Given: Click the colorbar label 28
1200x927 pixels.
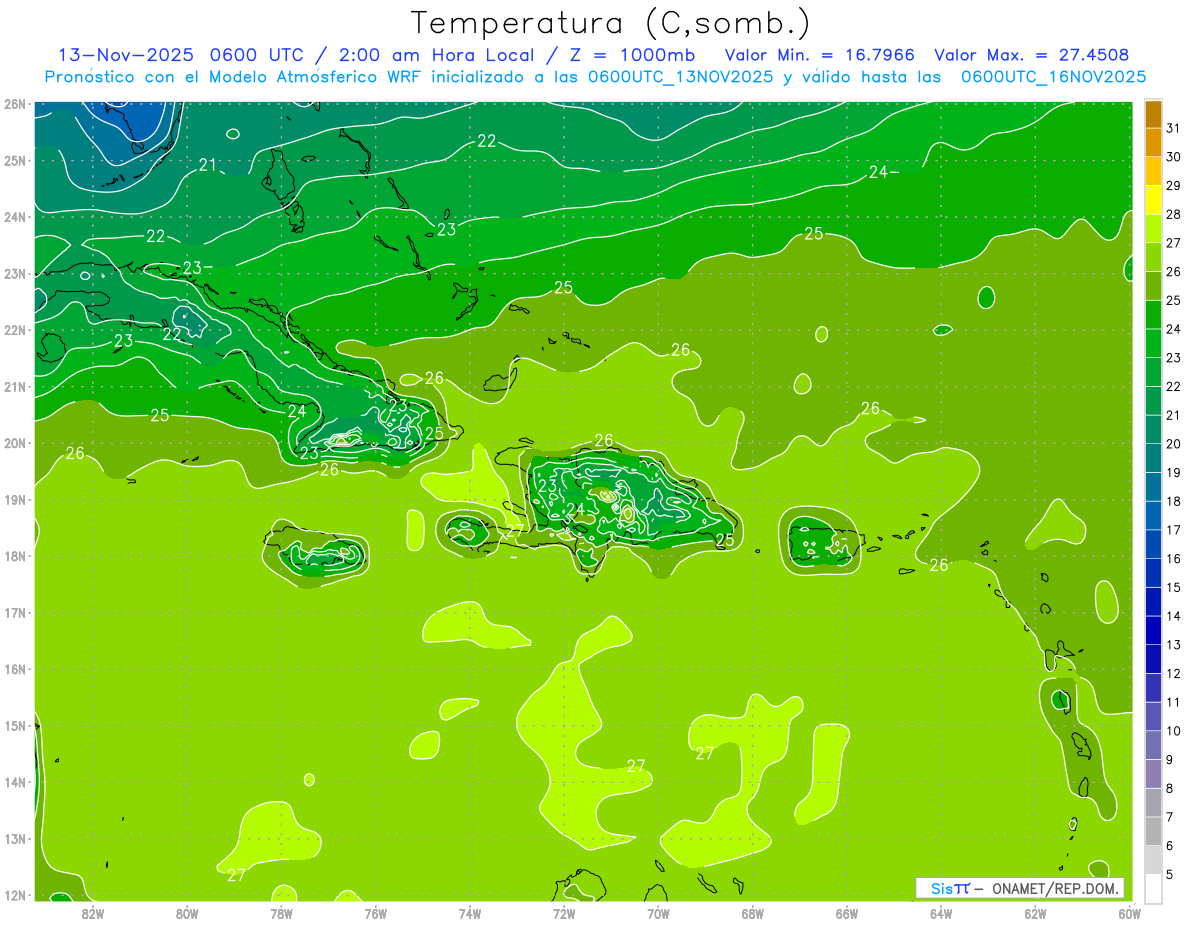Looking at the screenshot, I should 1174,214.
